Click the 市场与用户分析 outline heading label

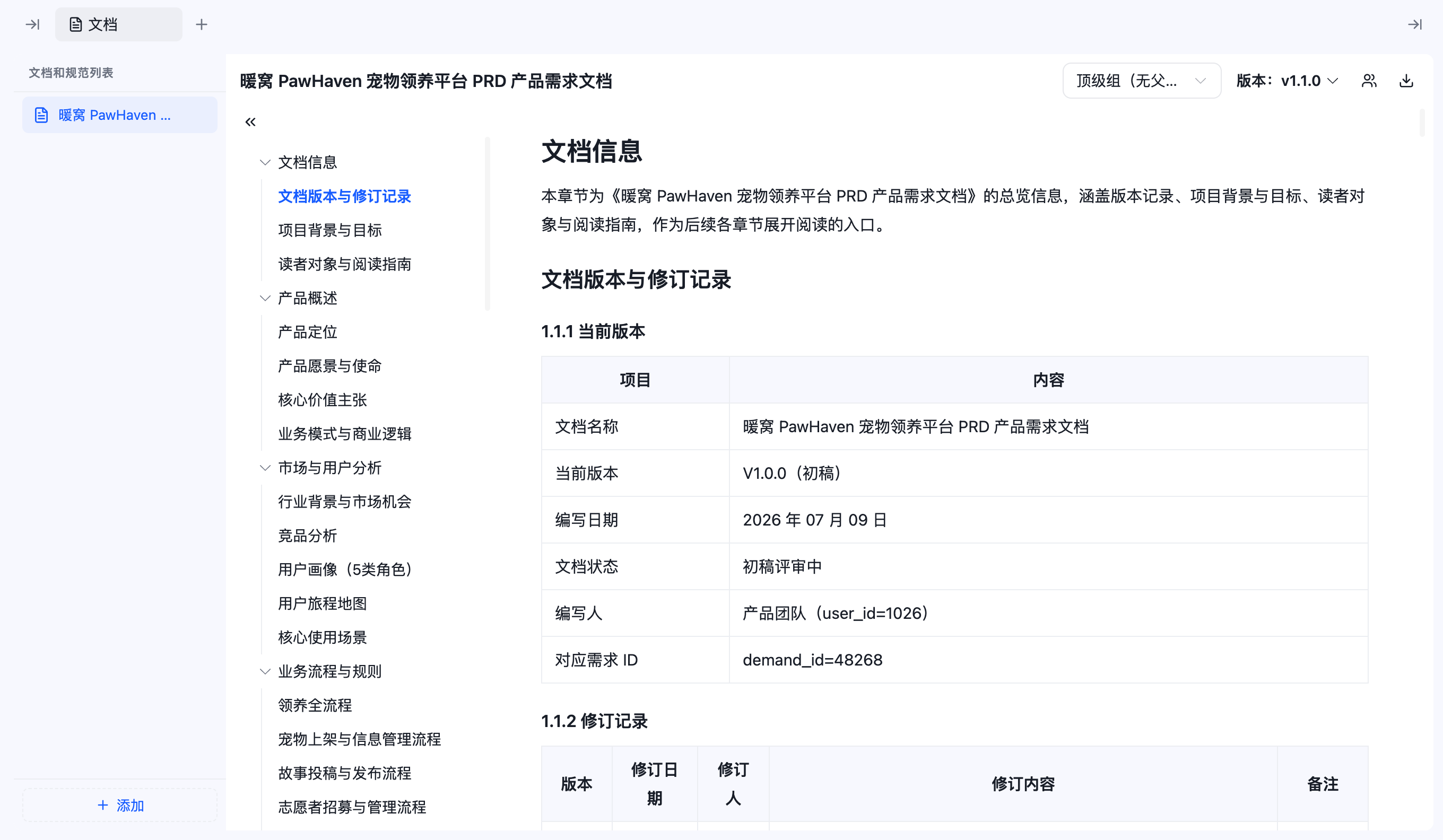point(330,468)
